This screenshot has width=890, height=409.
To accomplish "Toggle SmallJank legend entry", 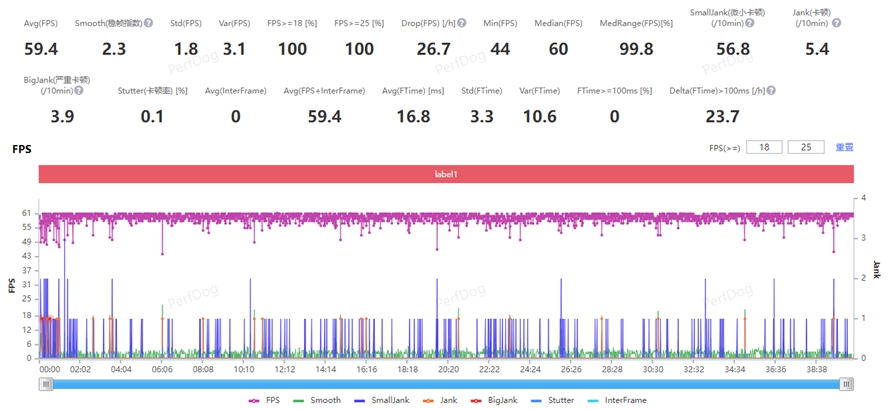I will (x=380, y=400).
